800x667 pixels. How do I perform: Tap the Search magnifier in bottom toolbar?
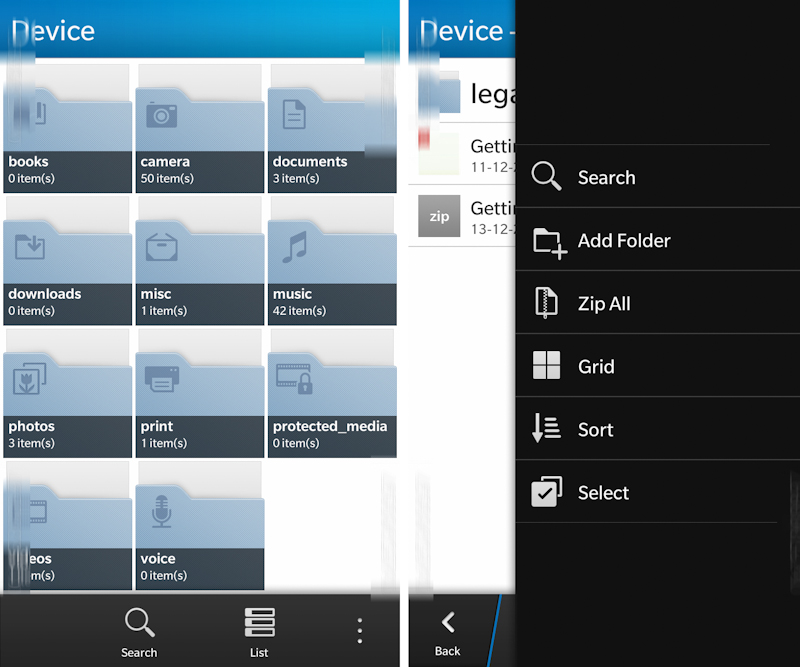(139, 630)
